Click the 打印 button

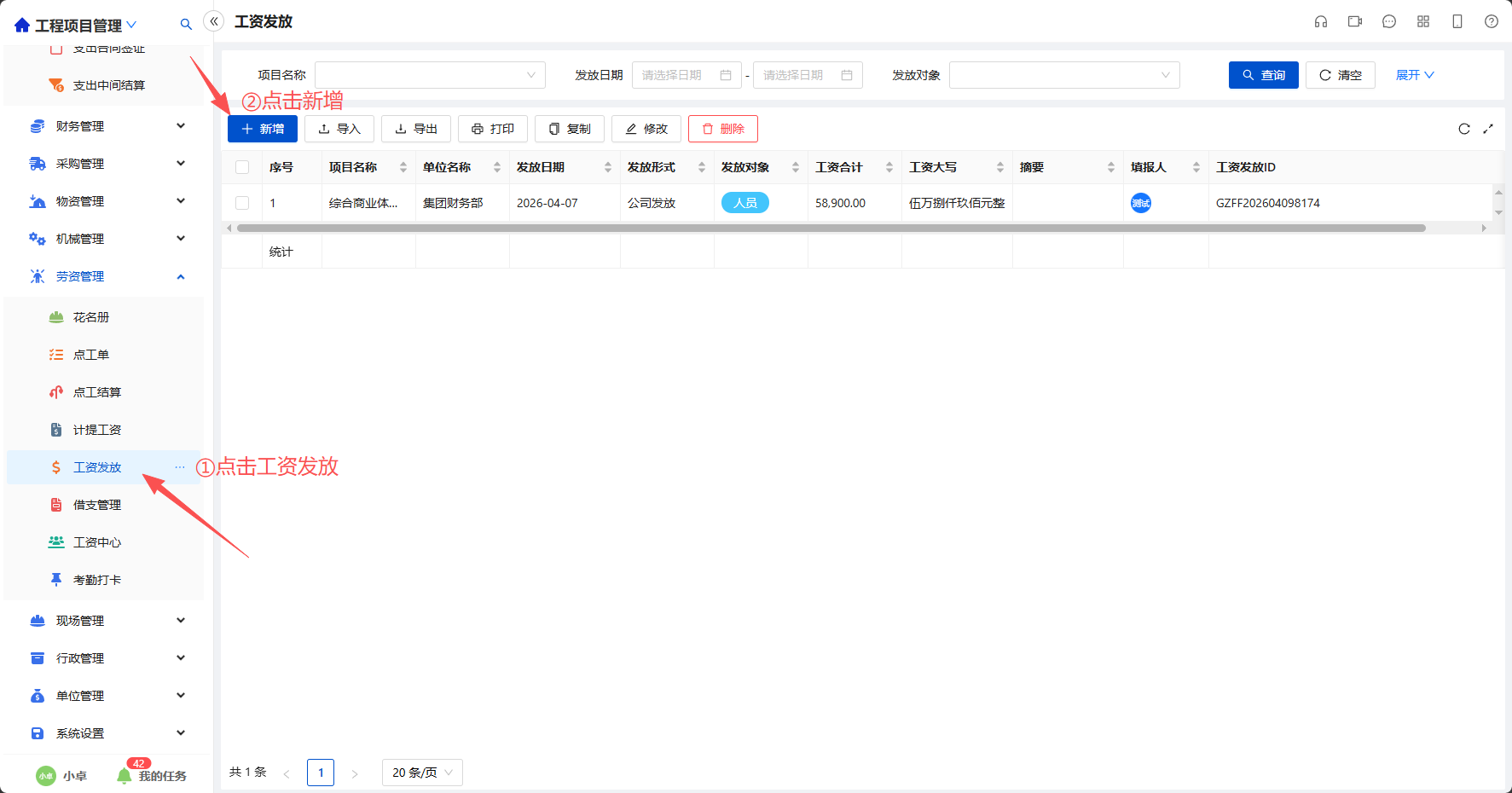click(493, 129)
